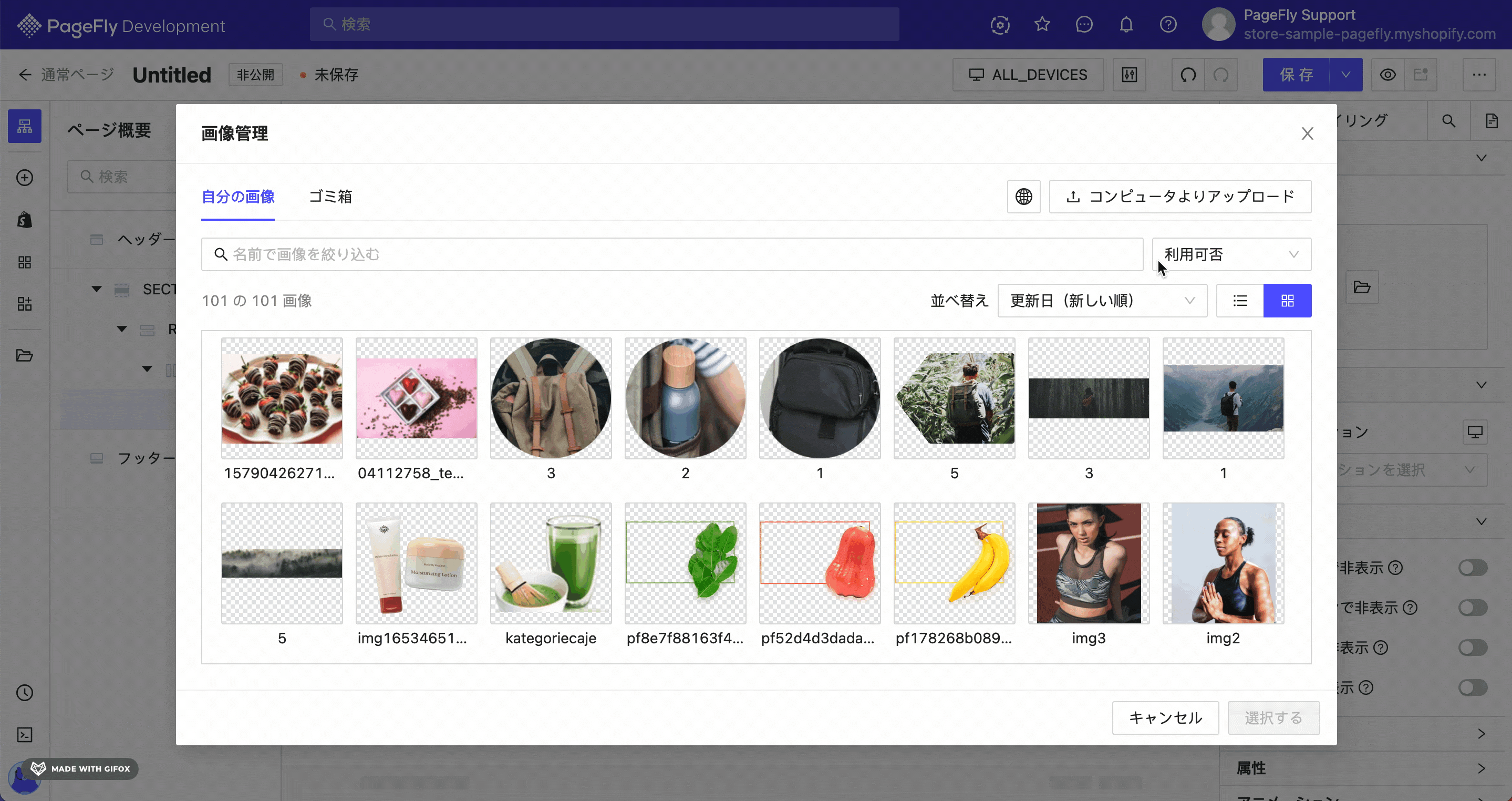Switch to list view in image manager
This screenshot has width=1512, height=801.
[x=1240, y=301]
